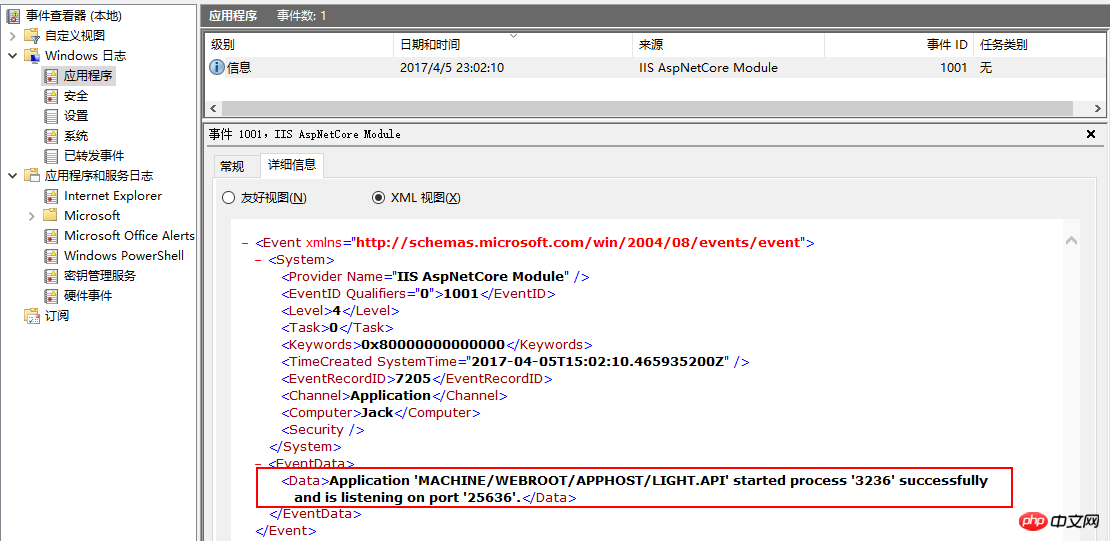This screenshot has width=1110, height=541.
Task: Click the event list horizontal scrollbar right arrow
Action: pos(1097,108)
